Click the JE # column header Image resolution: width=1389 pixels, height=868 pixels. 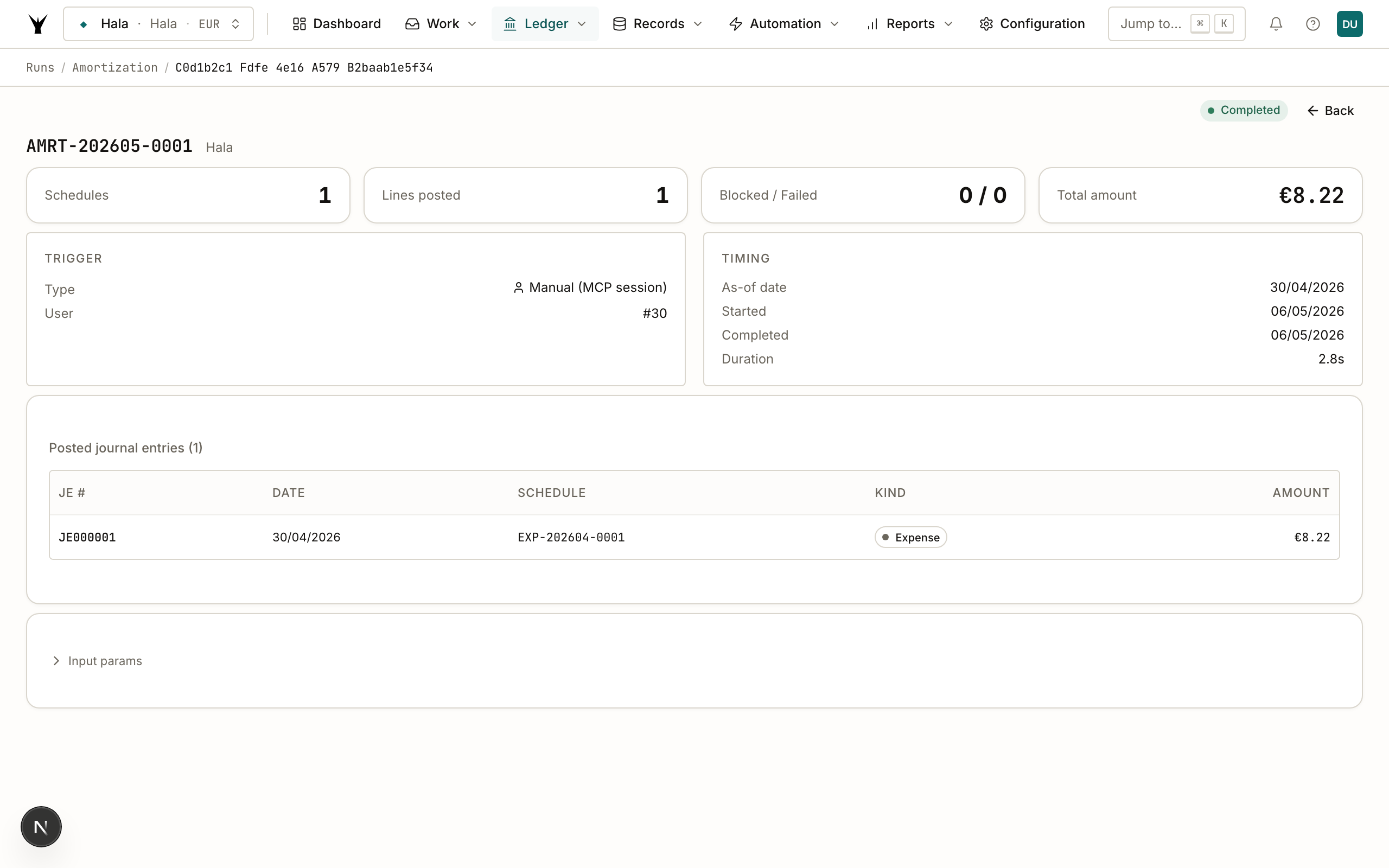72,493
